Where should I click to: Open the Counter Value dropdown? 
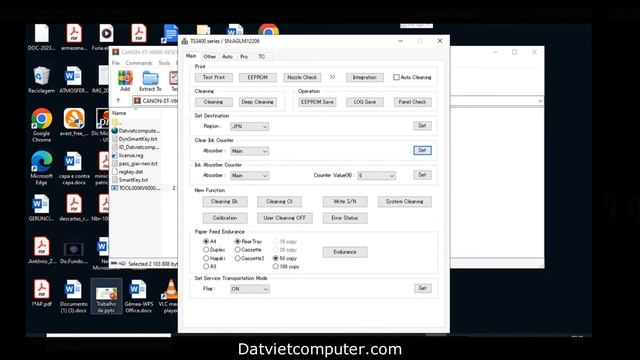click(x=376, y=176)
